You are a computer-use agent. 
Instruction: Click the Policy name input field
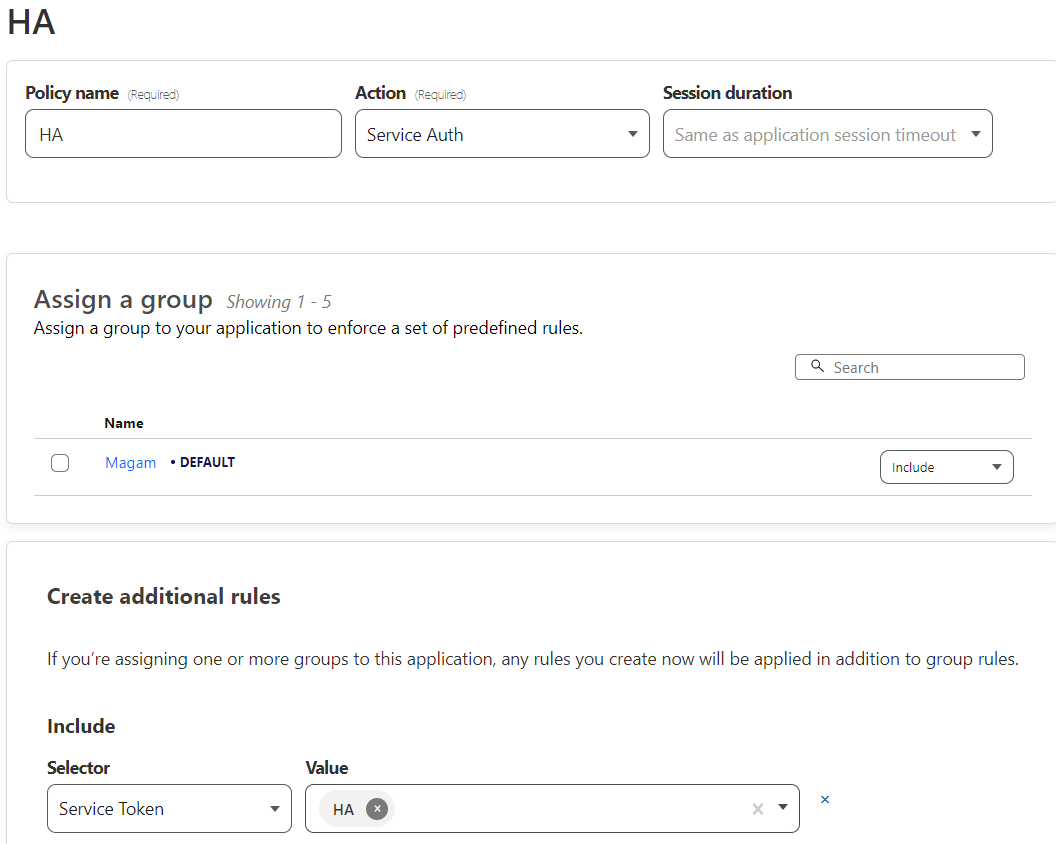183,134
